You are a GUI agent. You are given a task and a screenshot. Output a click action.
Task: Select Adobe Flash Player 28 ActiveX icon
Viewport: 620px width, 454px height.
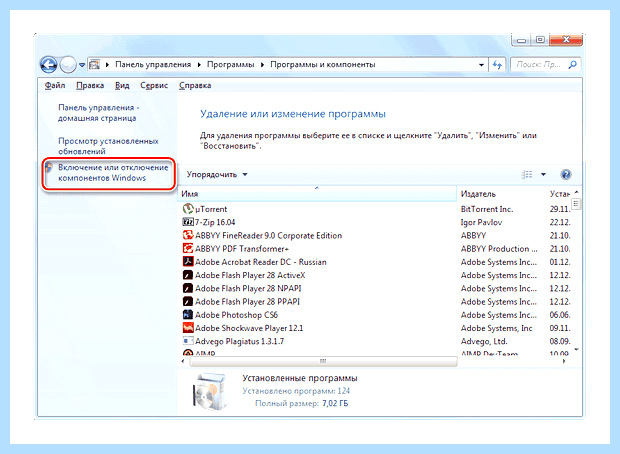188,275
